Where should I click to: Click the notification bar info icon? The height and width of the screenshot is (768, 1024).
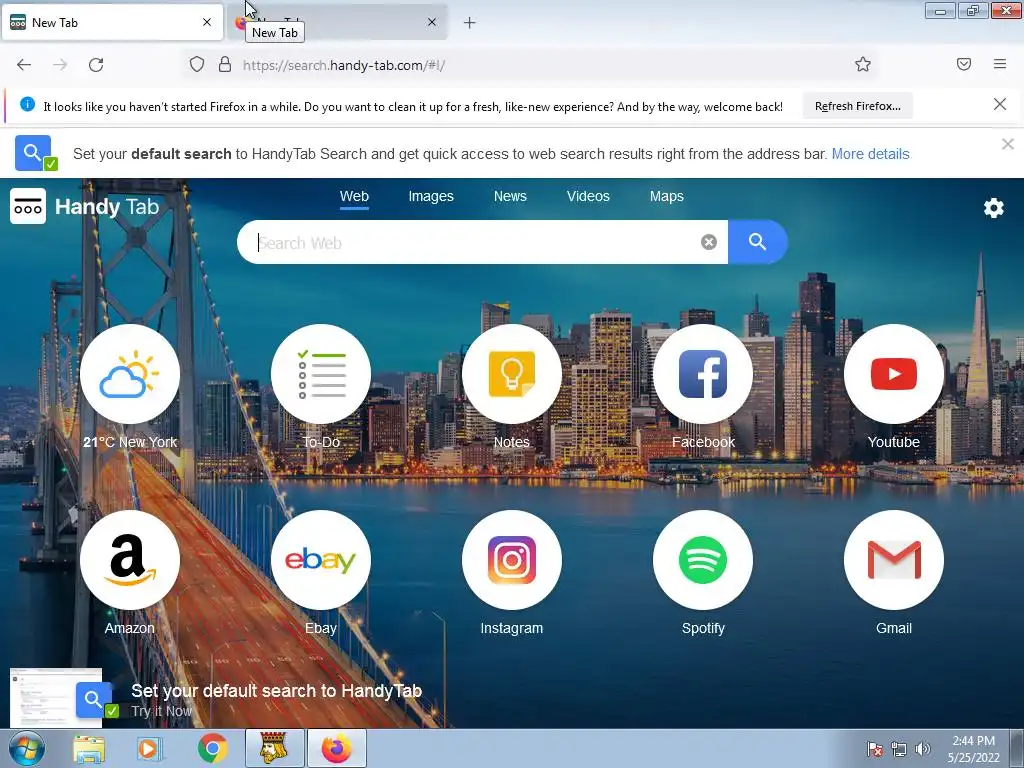point(27,104)
